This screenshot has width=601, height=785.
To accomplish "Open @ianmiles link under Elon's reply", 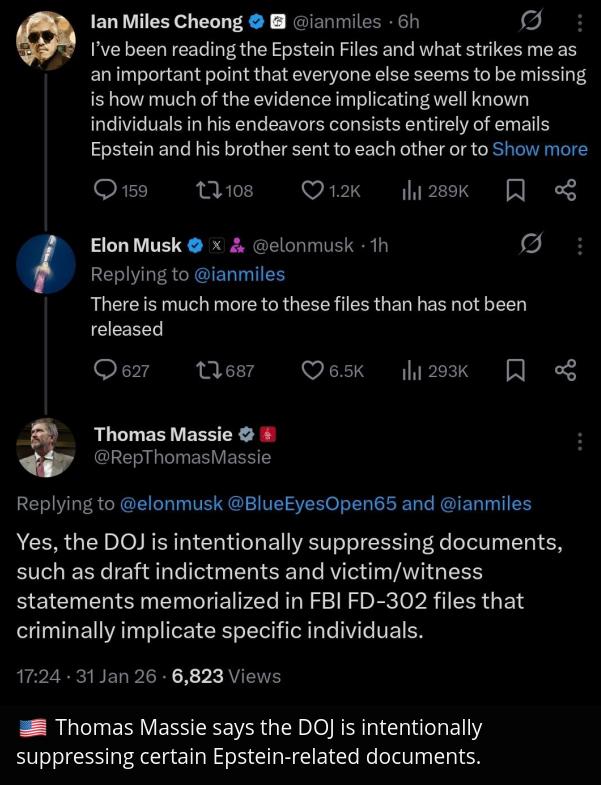I will click(239, 274).
